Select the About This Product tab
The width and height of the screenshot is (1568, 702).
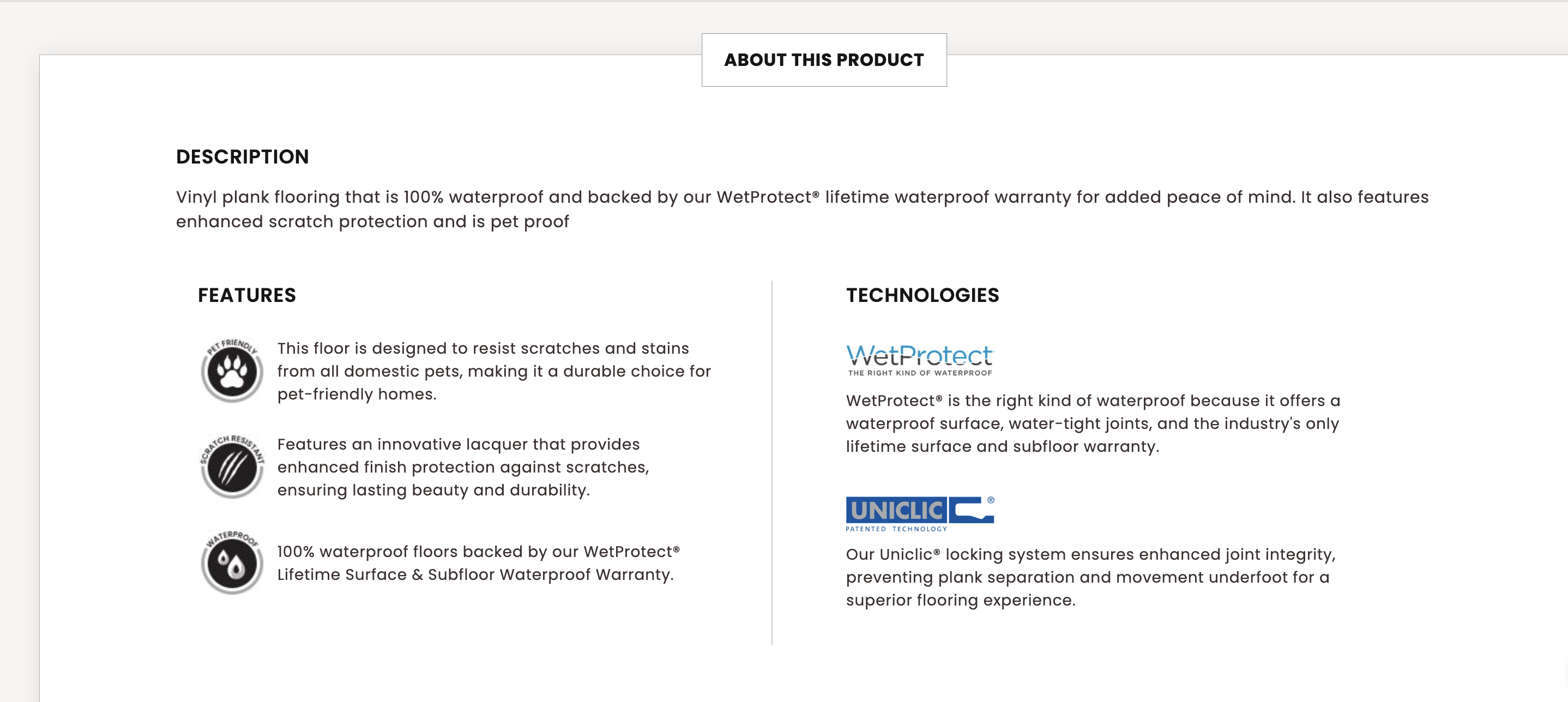pos(824,59)
